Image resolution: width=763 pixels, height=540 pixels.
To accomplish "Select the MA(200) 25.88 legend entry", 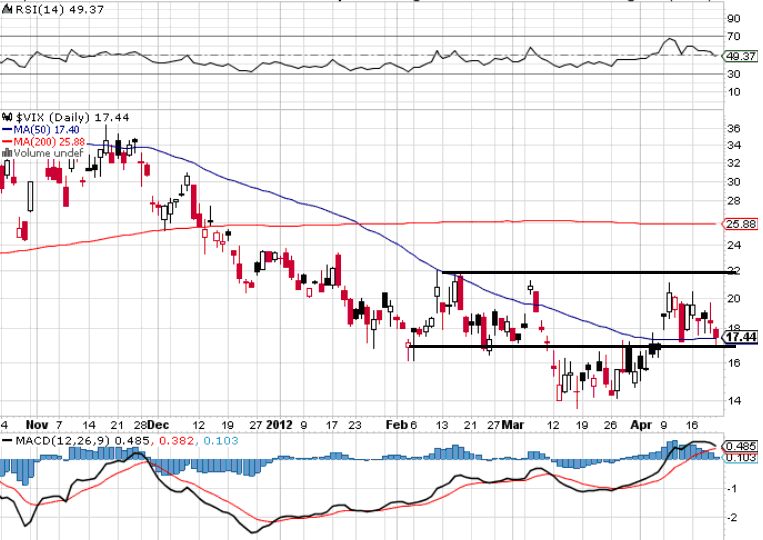I will click(49, 142).
